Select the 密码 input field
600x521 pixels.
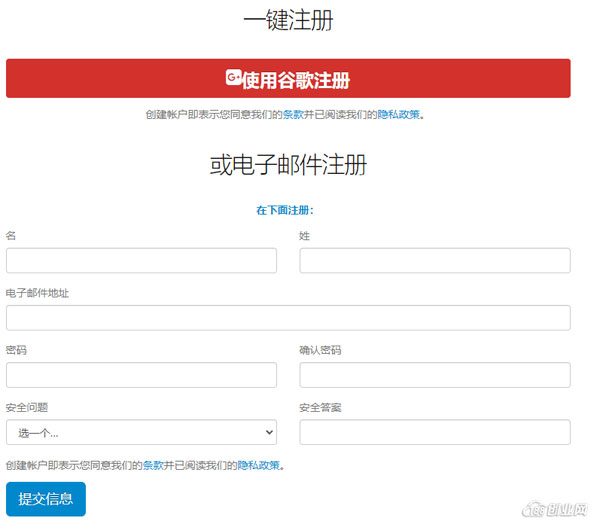pyautogui.click(x=141, y=375)
